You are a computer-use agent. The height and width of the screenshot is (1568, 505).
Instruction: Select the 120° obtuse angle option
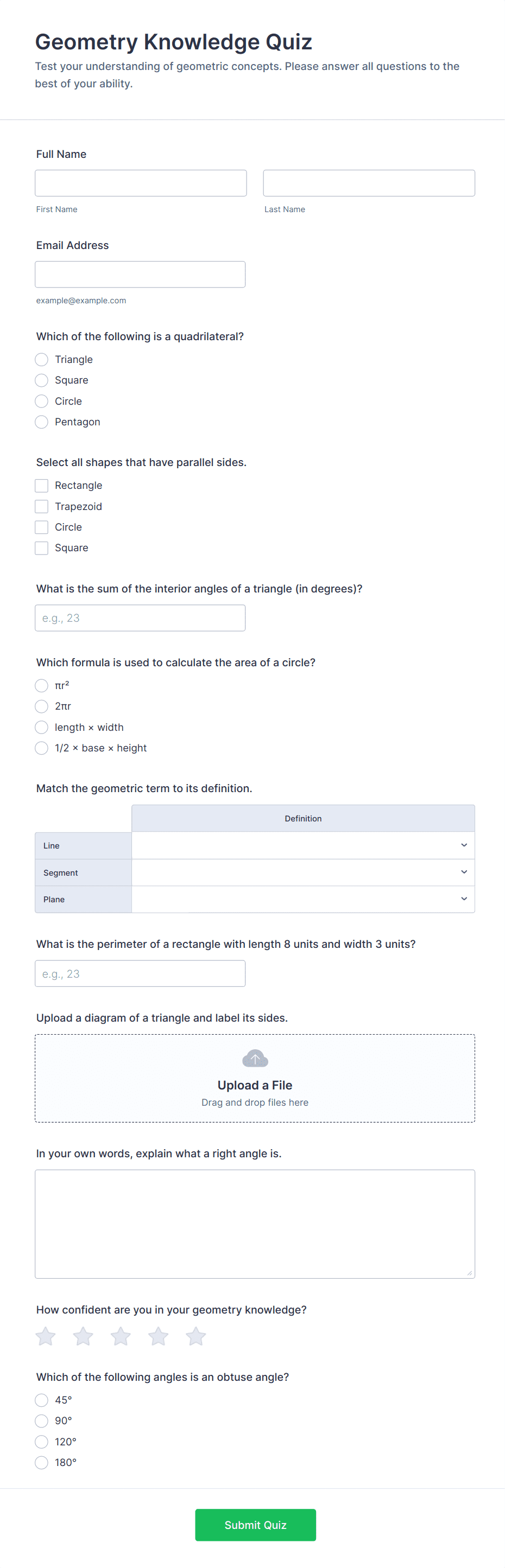click(x=41, y=1442)
